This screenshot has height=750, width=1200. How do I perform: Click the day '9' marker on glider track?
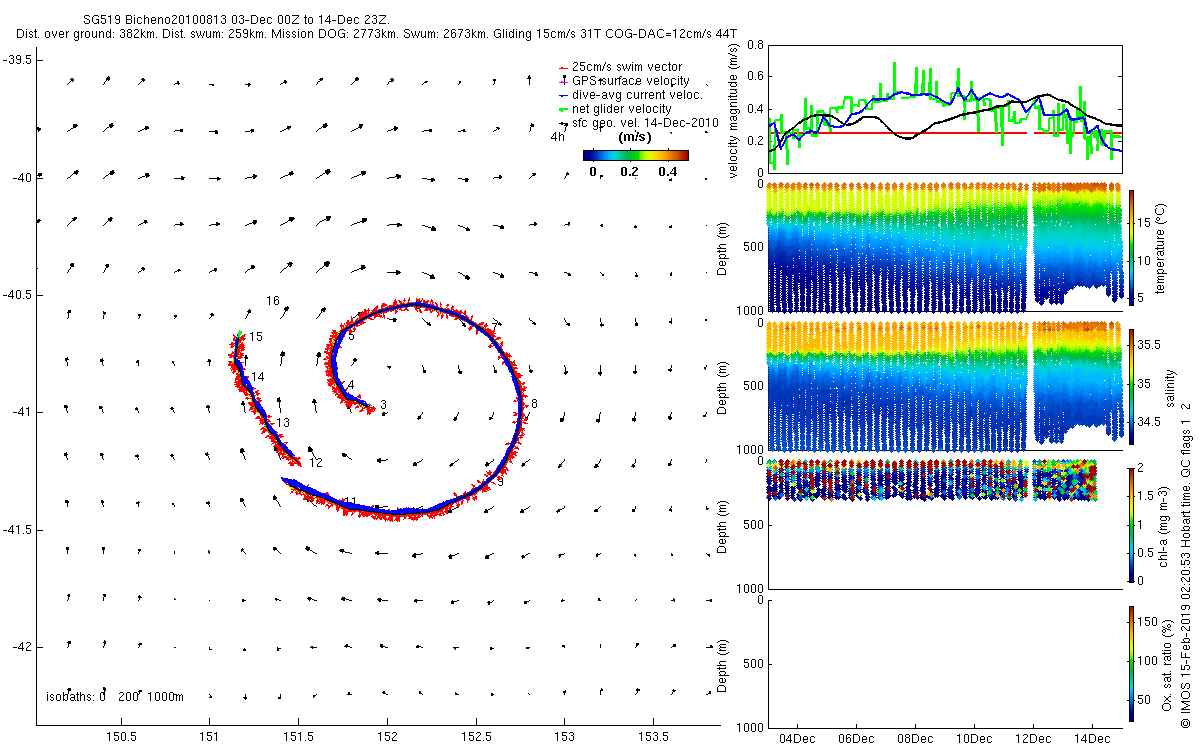click(x=500, y=482)
